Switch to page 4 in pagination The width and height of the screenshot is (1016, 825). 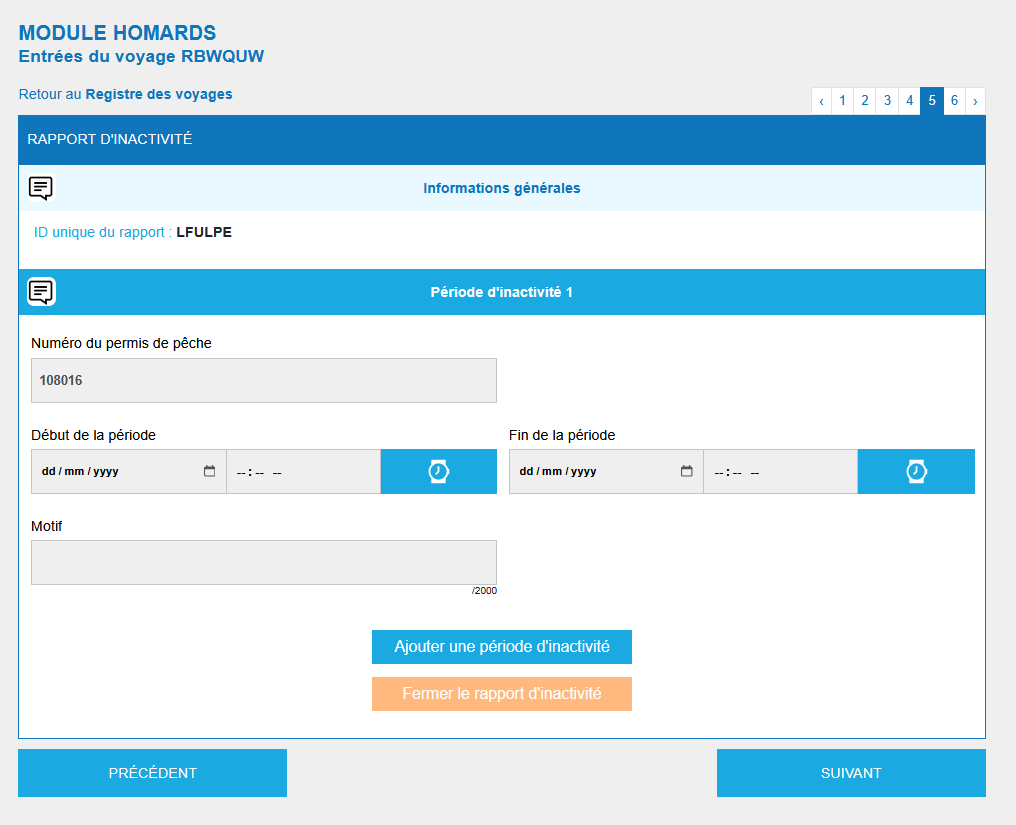click(909, 101)
